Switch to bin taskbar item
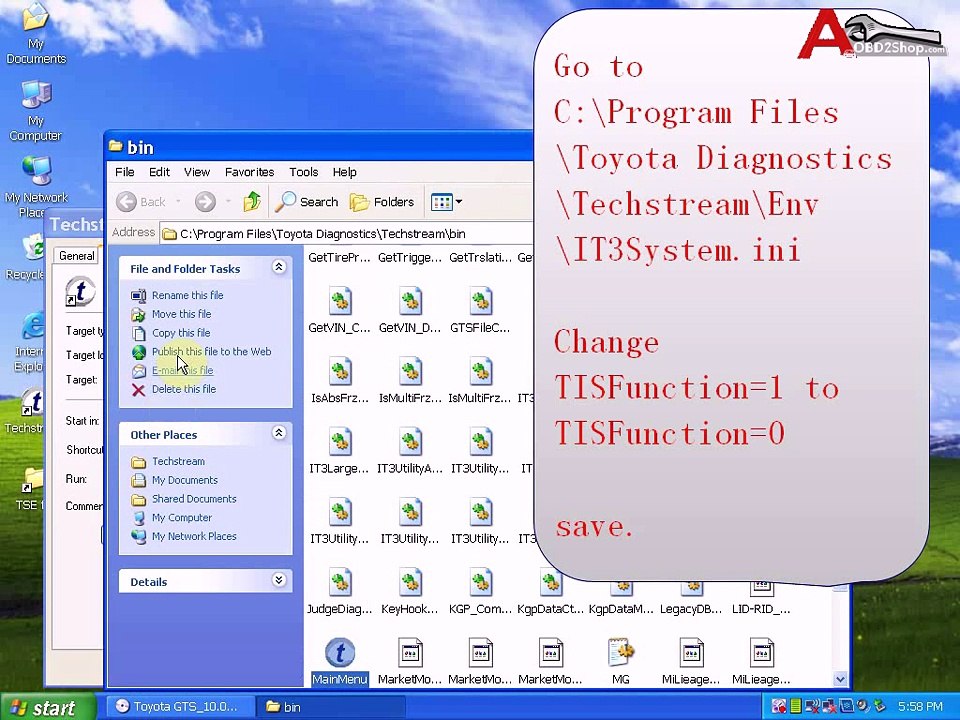This screenshot has height=720, width=960. [331, 707]
